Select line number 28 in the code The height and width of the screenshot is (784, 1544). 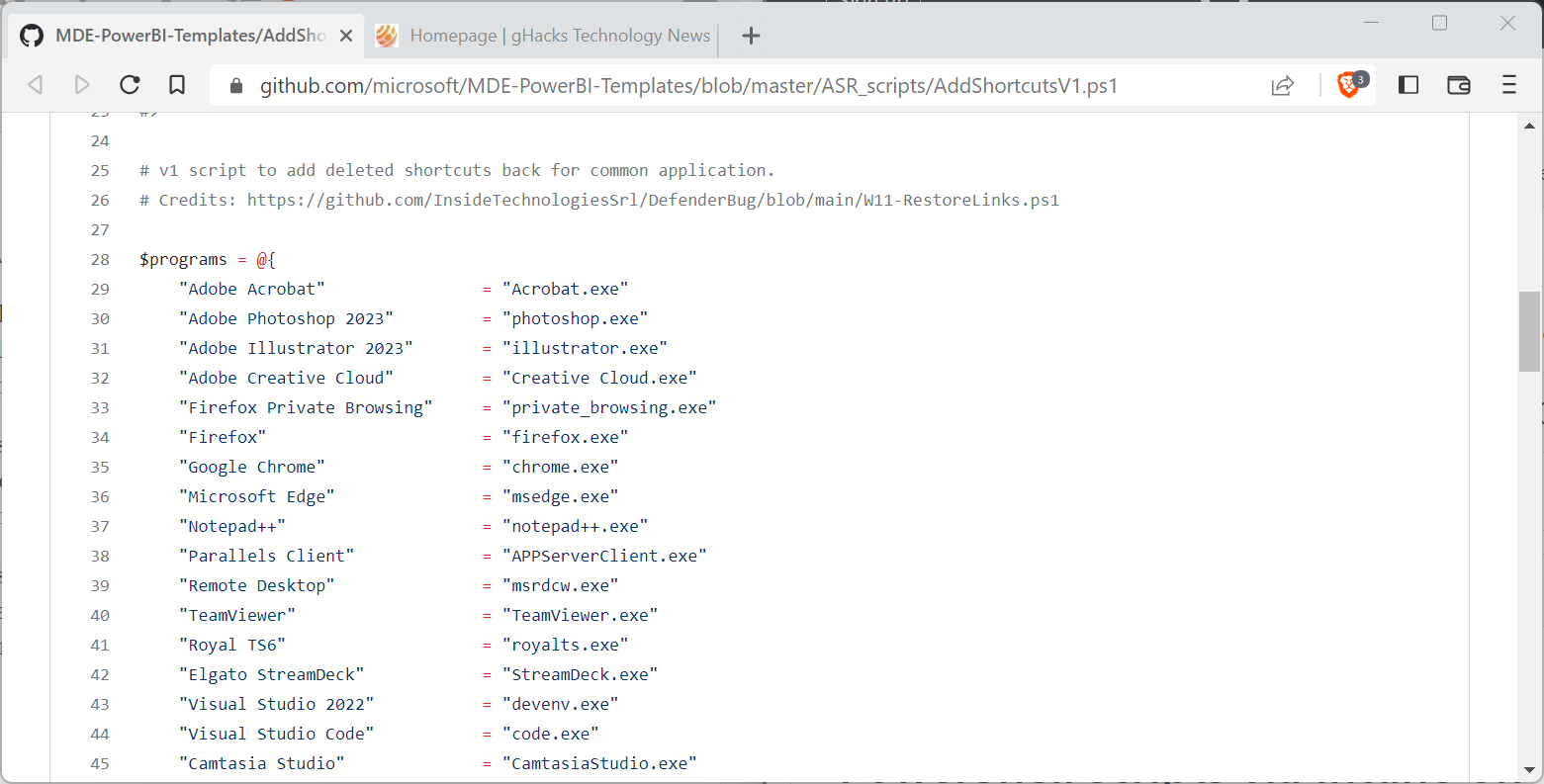click(x=100, y=259)
